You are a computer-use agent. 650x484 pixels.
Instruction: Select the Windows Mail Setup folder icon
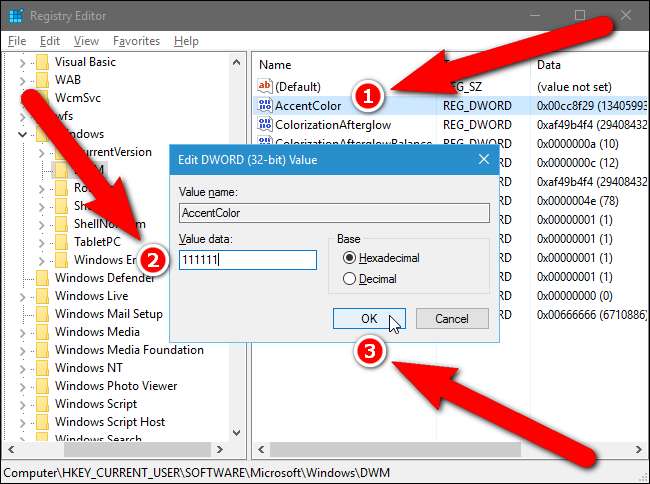pos(42,314)
